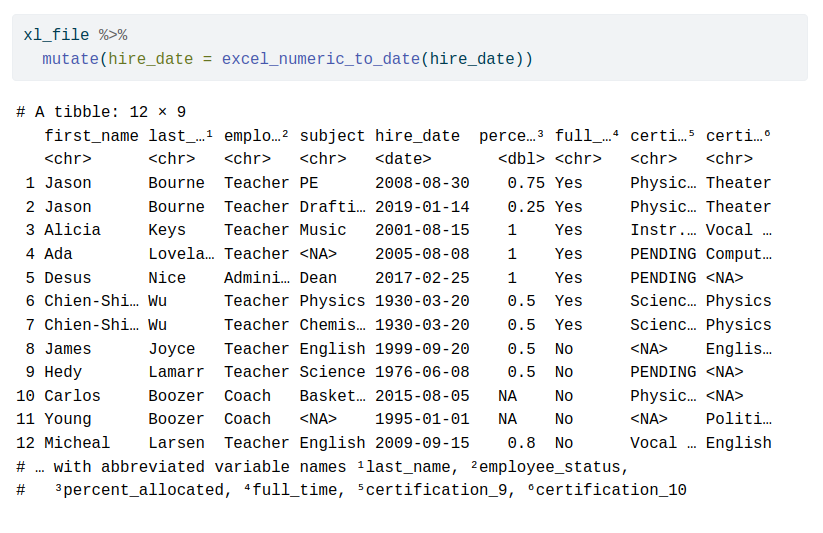This screenshot has height=533, width=823.
Task: Click excel_numeric_to_date in the code
Action: coord(321,58)
